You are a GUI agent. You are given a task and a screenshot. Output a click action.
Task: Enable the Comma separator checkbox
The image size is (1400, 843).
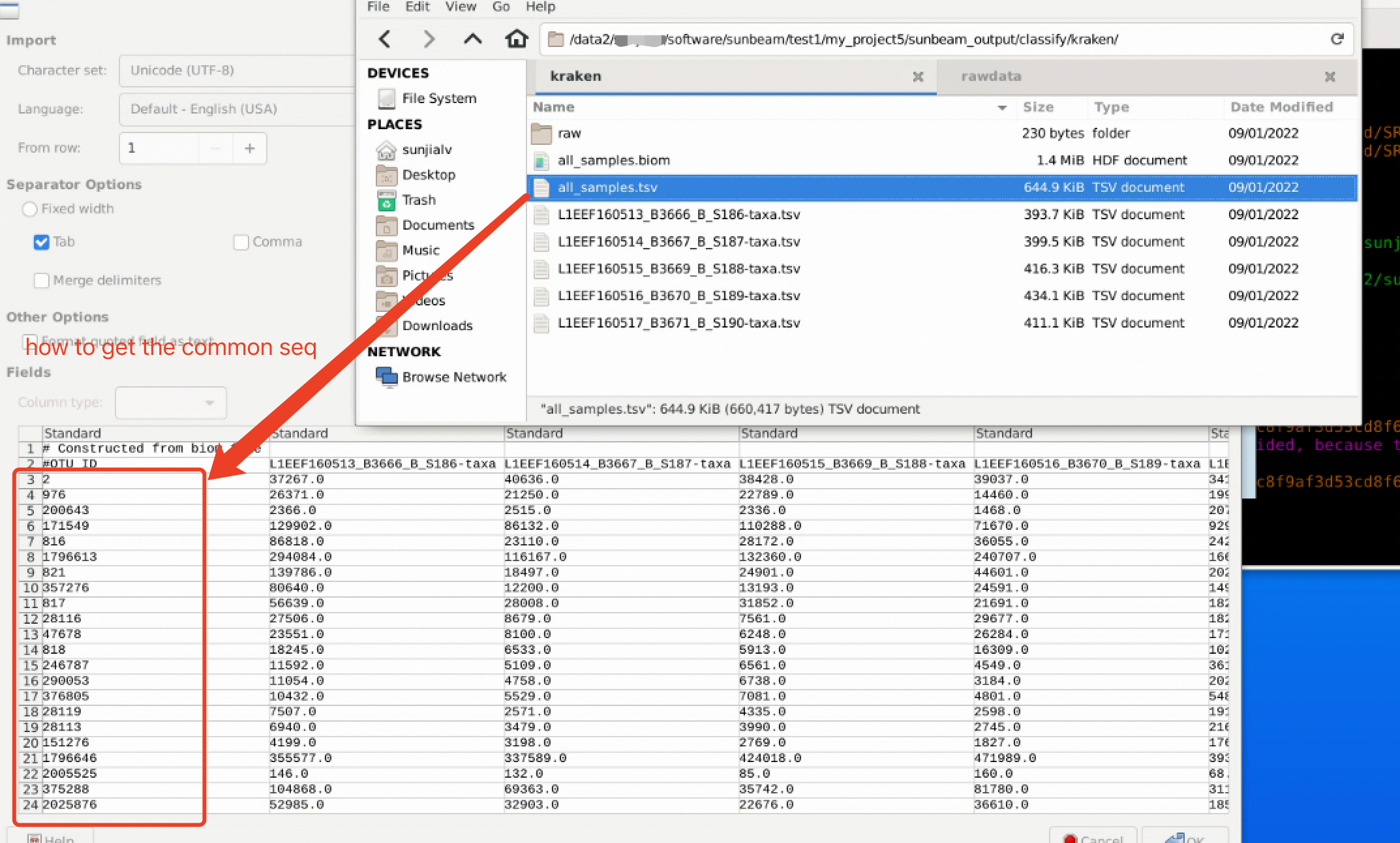pyautogui.click(x=241, y=242)
